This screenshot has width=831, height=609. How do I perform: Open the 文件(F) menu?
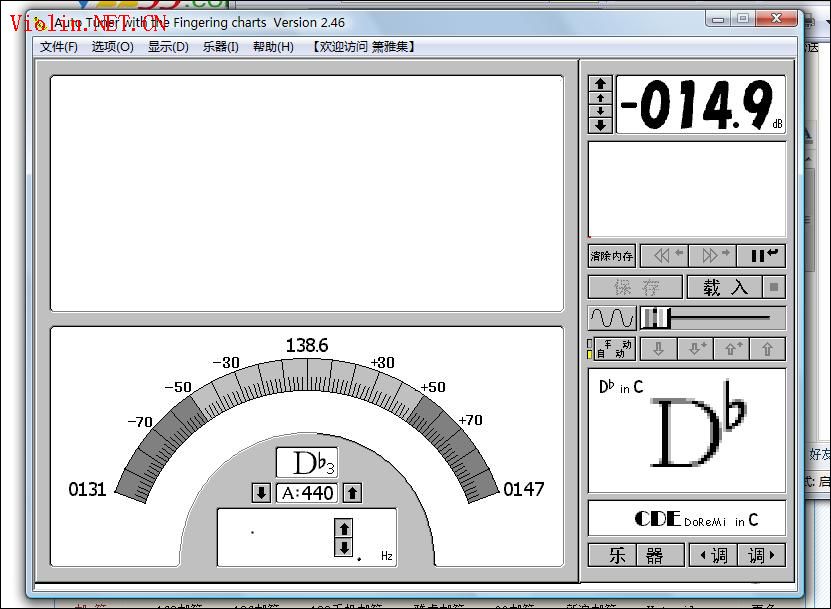click(59, 47)
